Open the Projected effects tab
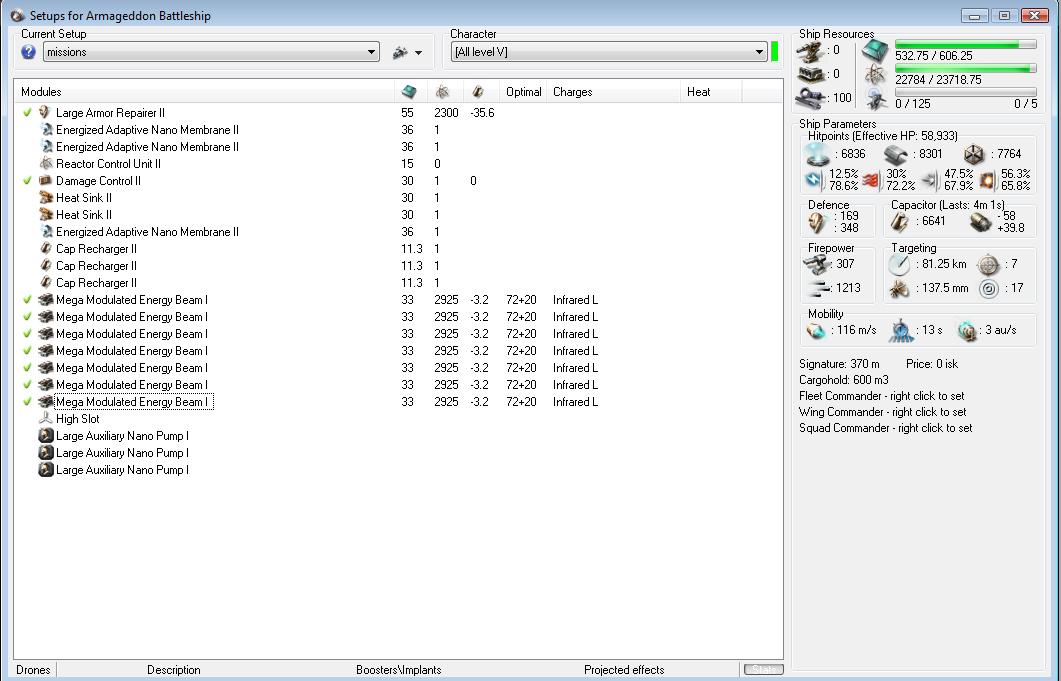This screenshot has height=681, width=1061. tap(624, 669)
